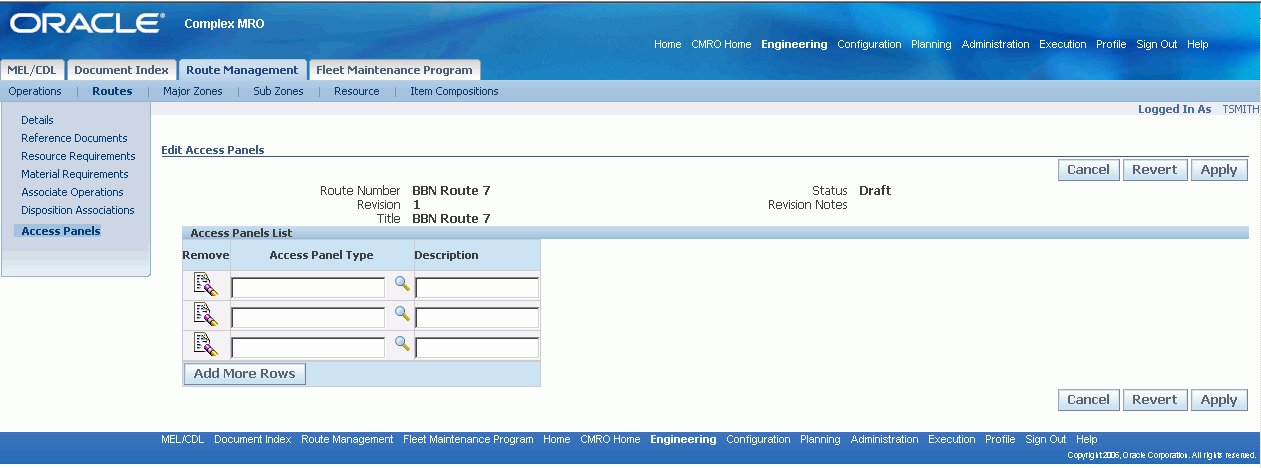Click Planning in the top header
The width and height of the screenshot is (1261, 468).
click(931, 44)
